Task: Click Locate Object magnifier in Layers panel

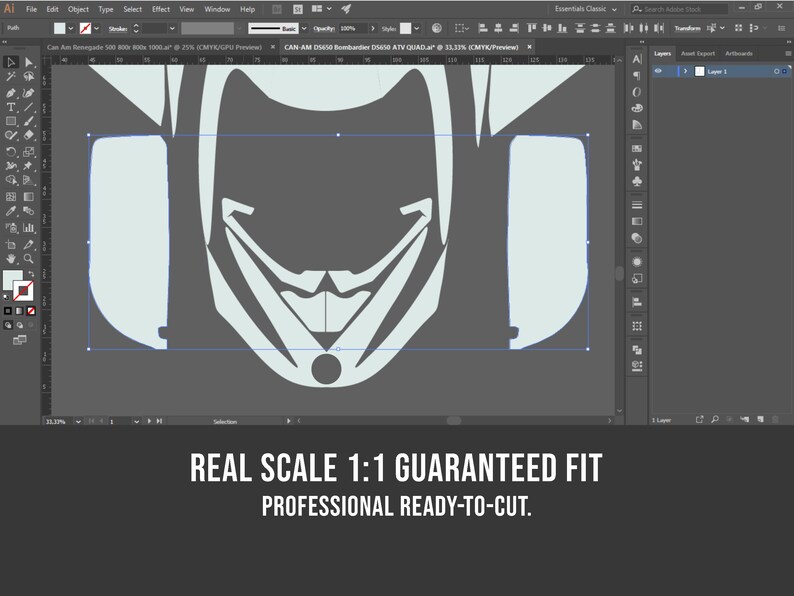Action: 714,419
